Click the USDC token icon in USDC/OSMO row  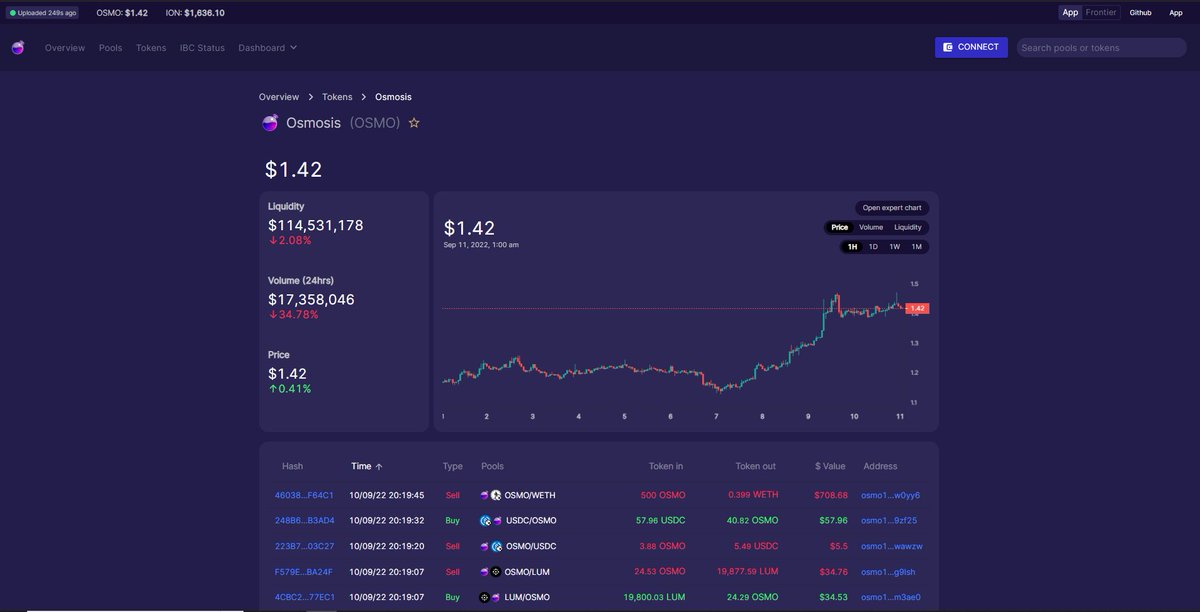[485, 521]
